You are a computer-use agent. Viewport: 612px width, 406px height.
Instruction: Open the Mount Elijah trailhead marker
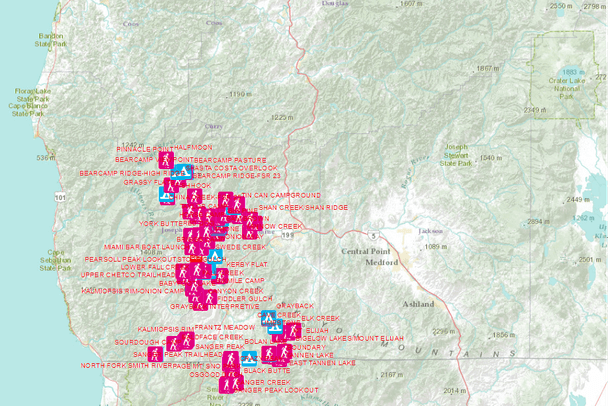[x=292, y=331]
